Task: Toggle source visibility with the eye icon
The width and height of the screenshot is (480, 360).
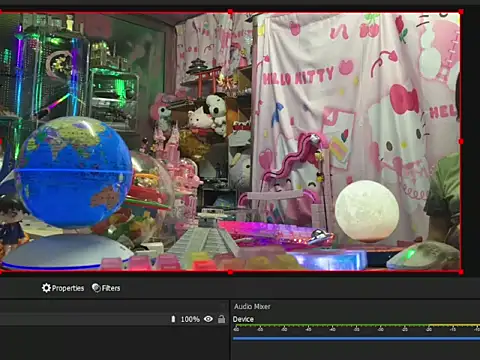Action: tap(208, 319)
